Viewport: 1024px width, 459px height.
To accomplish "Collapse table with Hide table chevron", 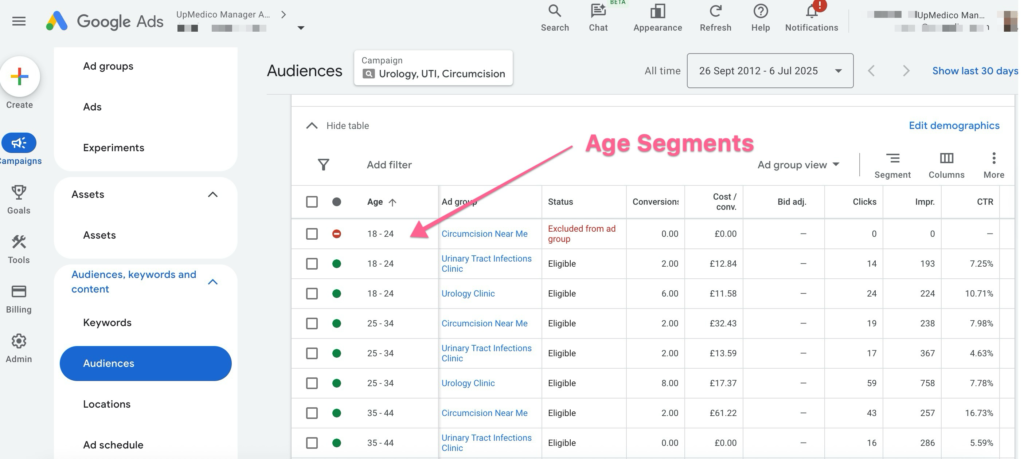I will (312, 126).
